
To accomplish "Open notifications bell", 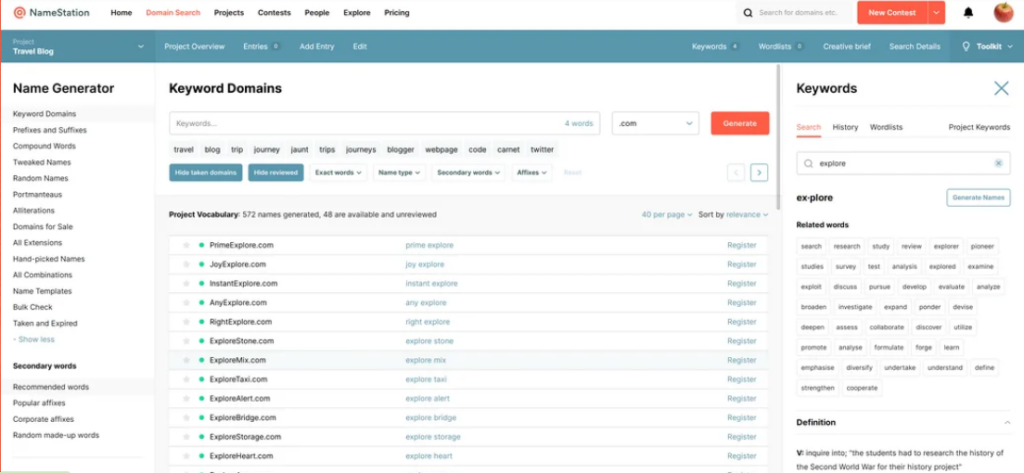I will (x=968, y=12).
